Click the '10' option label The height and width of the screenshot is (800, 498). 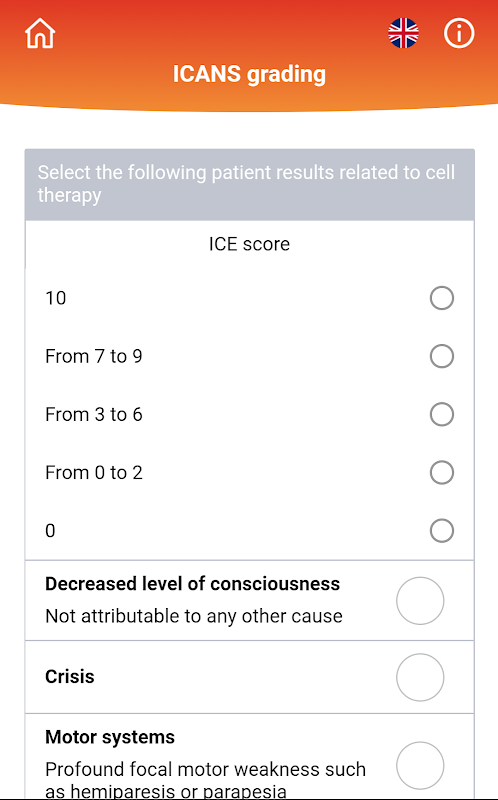(x=56, y=298)
